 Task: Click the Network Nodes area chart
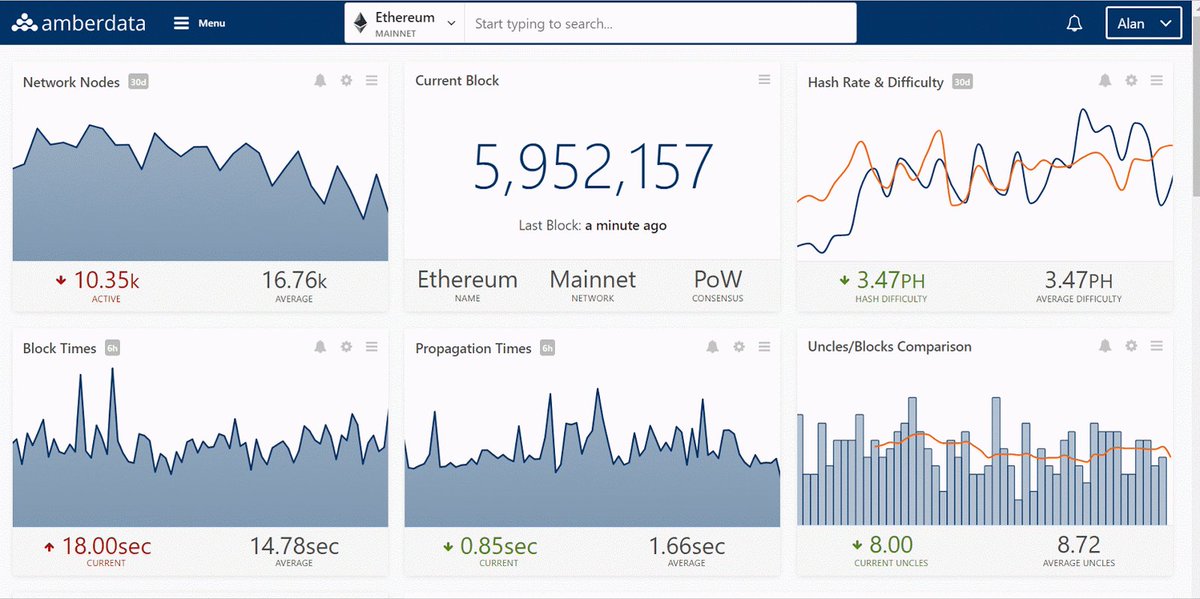[x=200, y=195]
